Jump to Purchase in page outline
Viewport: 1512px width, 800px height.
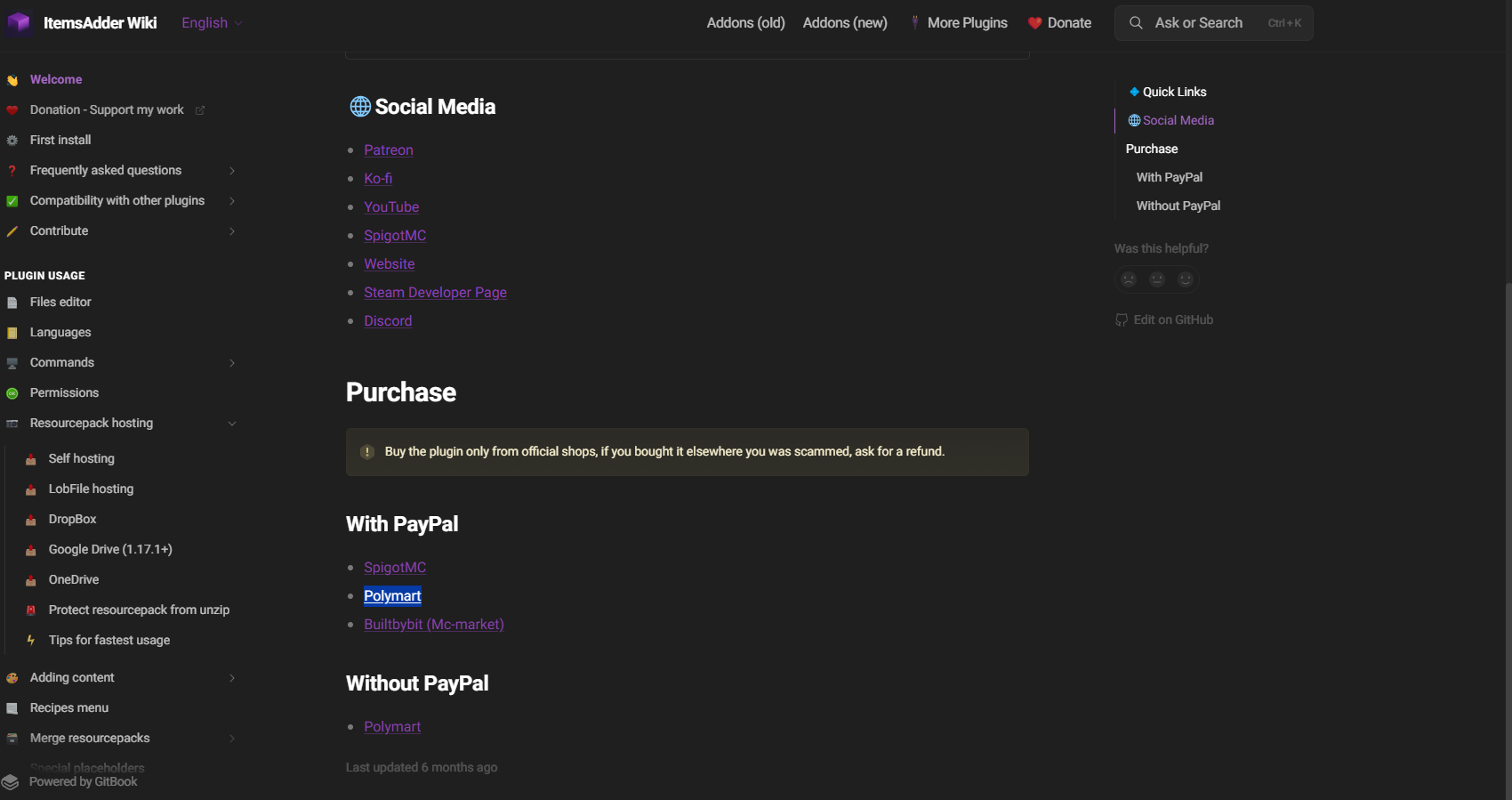click(x=1152, y=149)
